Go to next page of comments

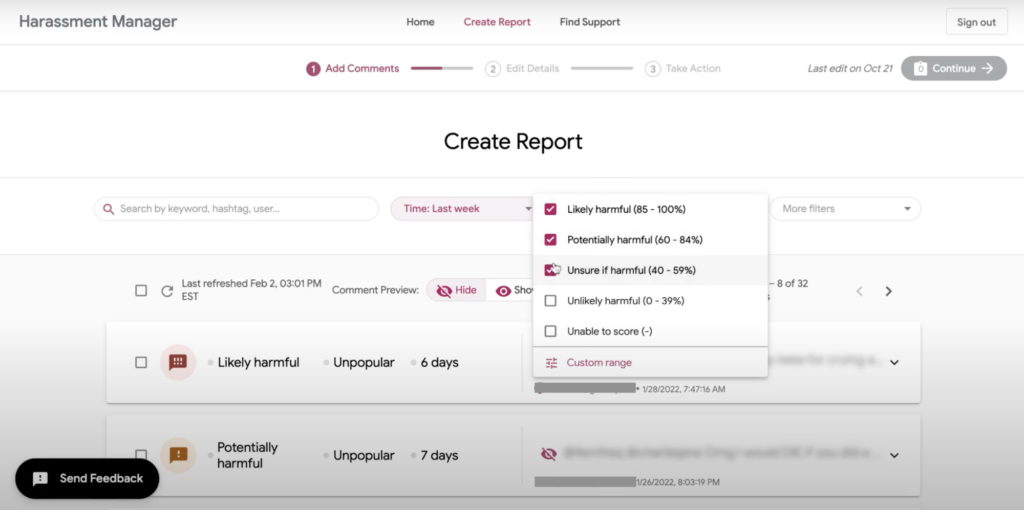point(888,291)
